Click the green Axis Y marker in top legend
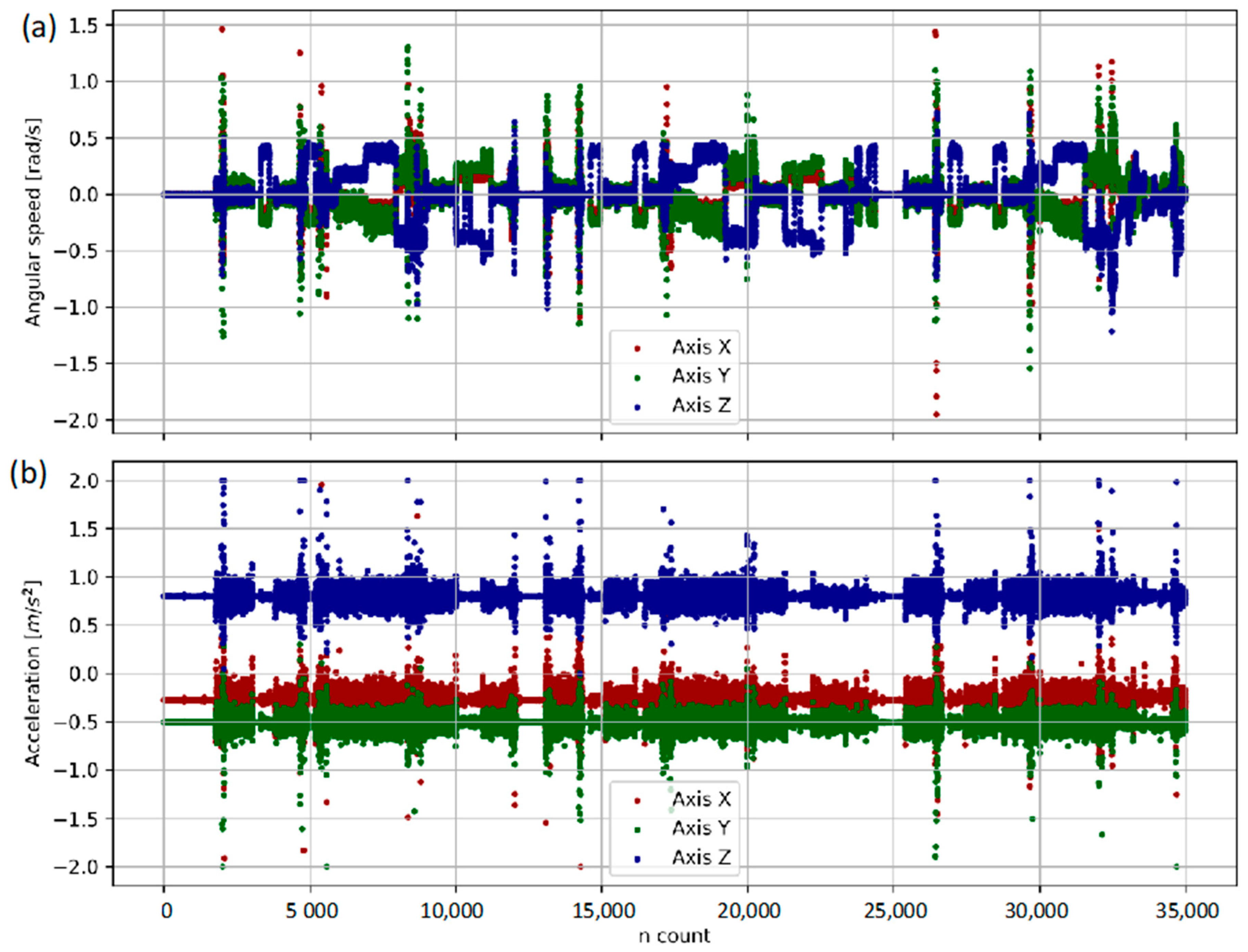1248x952 pixels. tap(637, 377)
